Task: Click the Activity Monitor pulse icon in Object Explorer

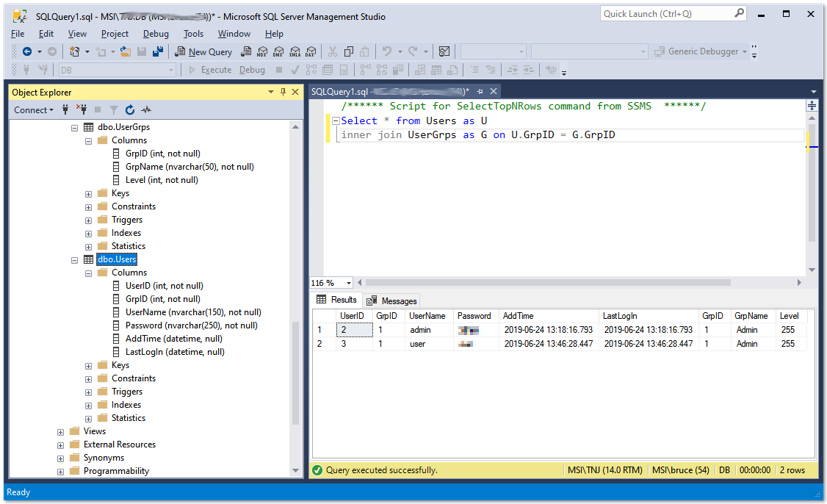Action: [146, 110]
